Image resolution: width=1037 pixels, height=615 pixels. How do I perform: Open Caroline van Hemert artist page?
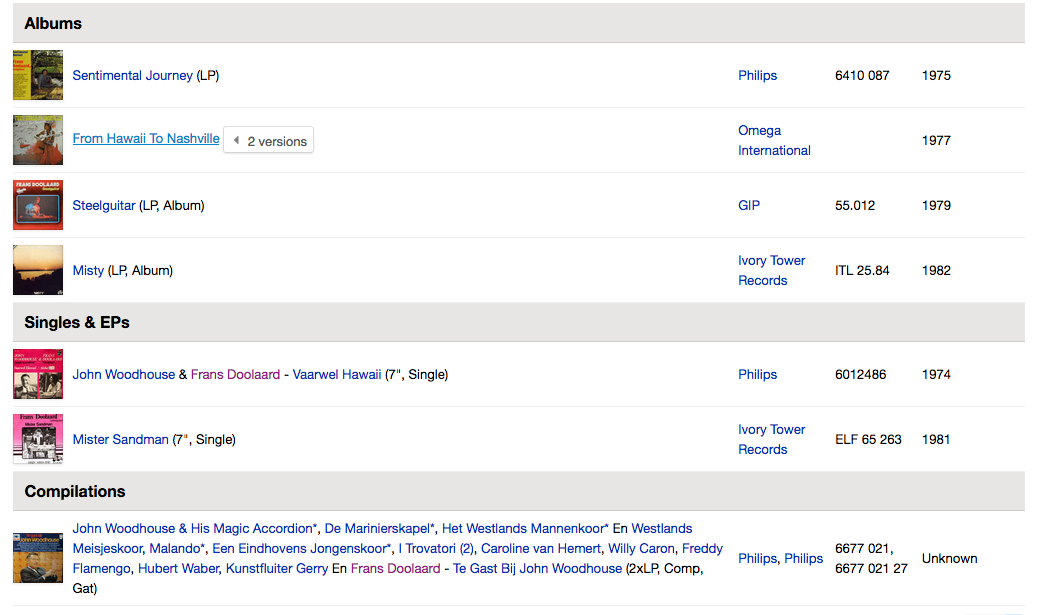click(540, 549)
